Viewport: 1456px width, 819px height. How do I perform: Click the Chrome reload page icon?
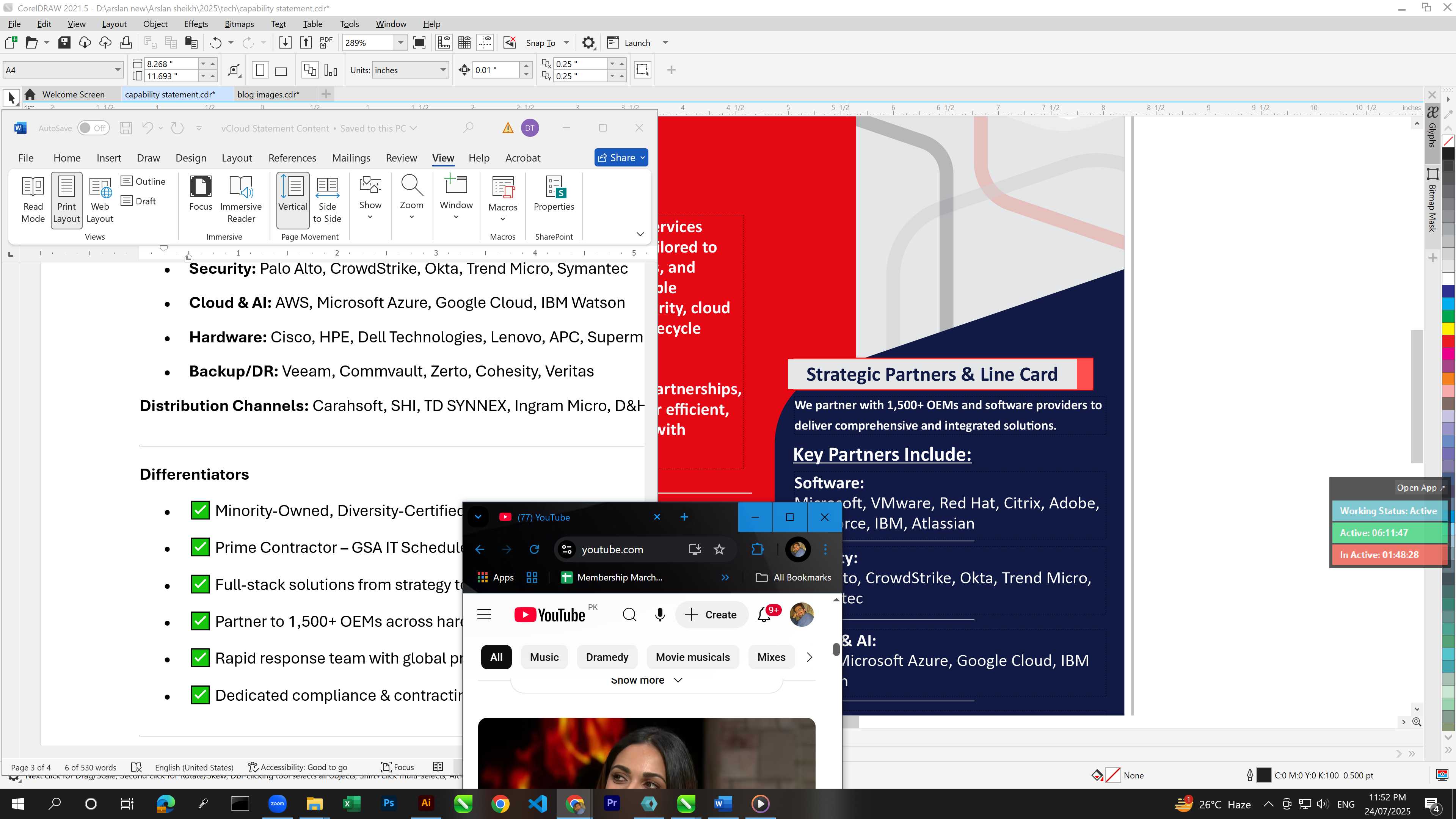tap(534, 549)
